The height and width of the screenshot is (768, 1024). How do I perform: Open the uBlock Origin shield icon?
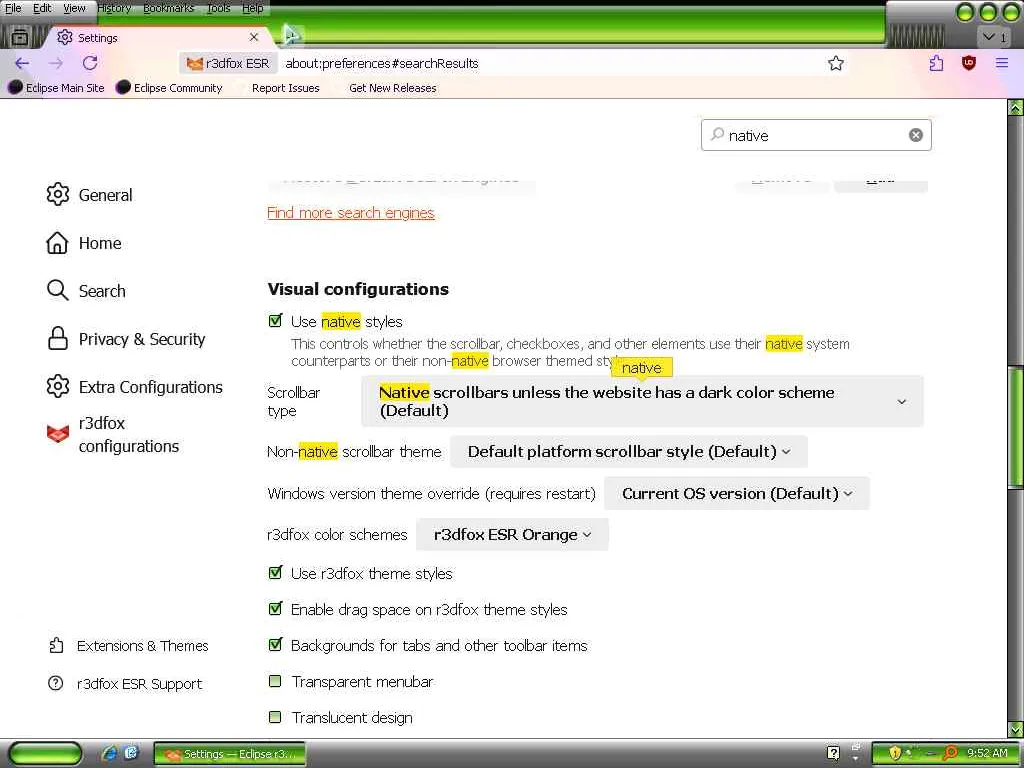tap(969, 63)
